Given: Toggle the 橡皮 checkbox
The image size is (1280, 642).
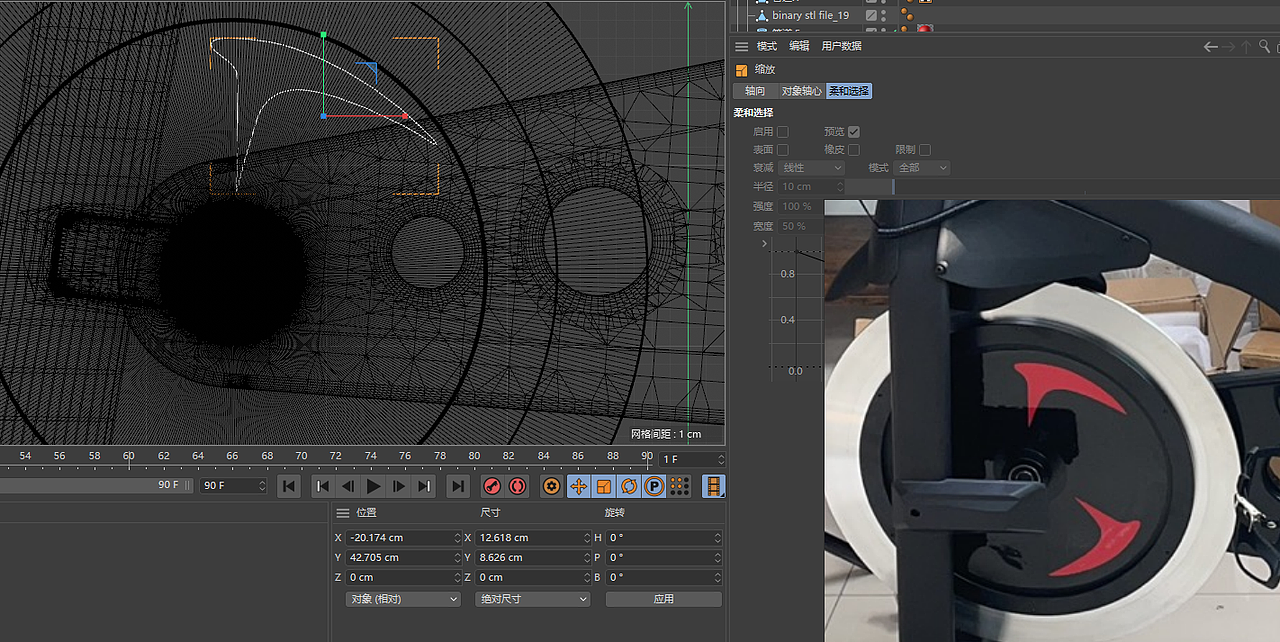Looking at the screenshot, I should [854, 150].
